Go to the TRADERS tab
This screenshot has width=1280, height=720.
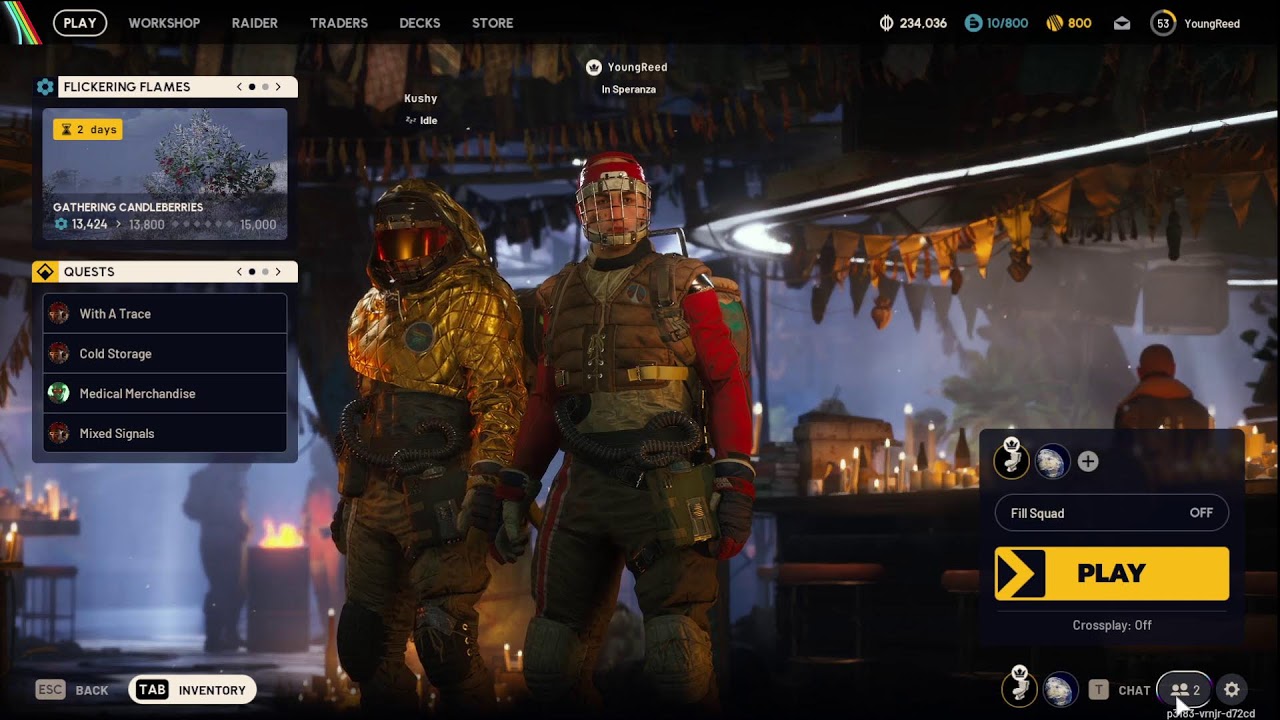click(x=339, y=23)
